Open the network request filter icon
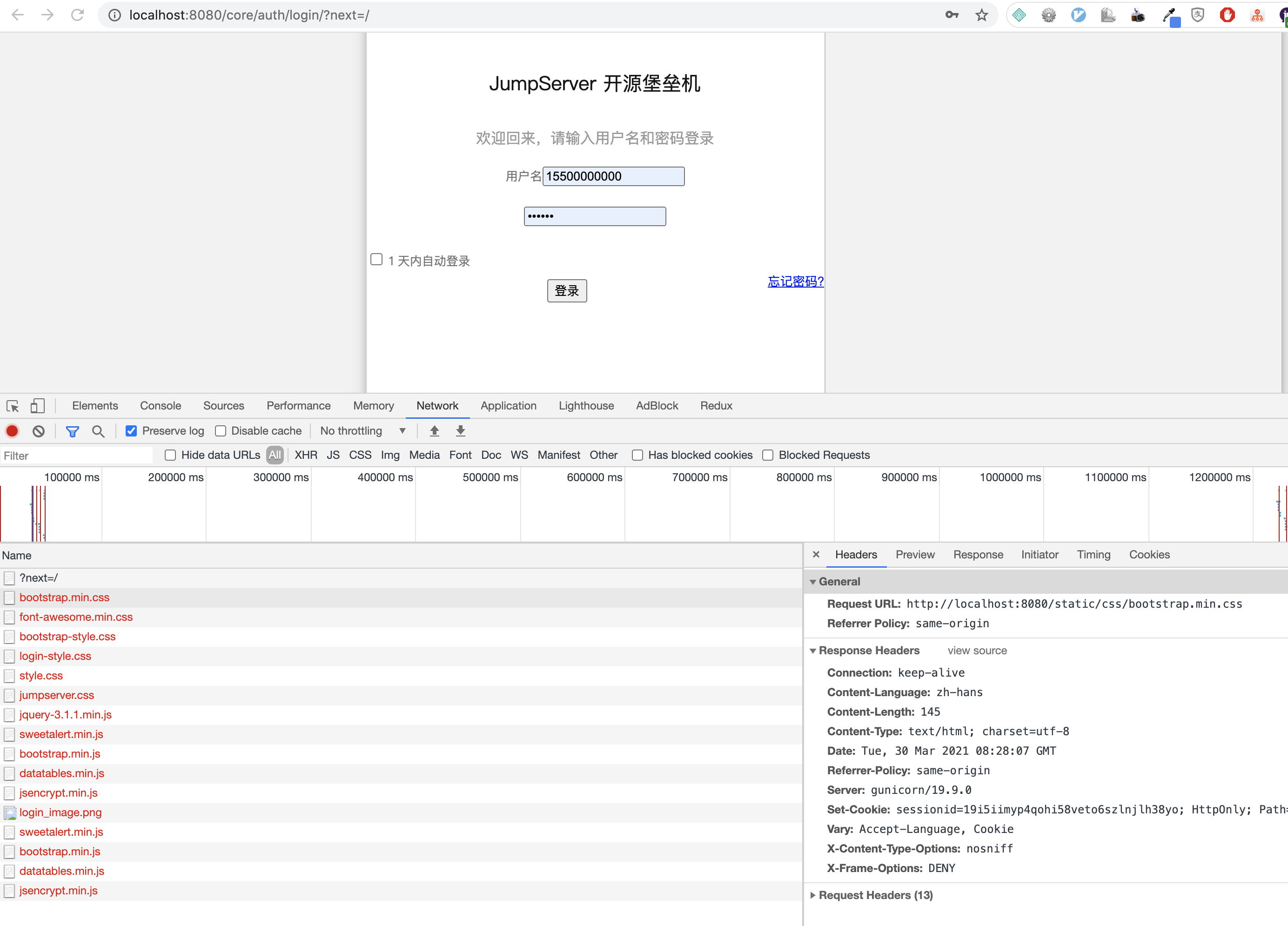Screen dimensions: 1288x926 [72, 431]
